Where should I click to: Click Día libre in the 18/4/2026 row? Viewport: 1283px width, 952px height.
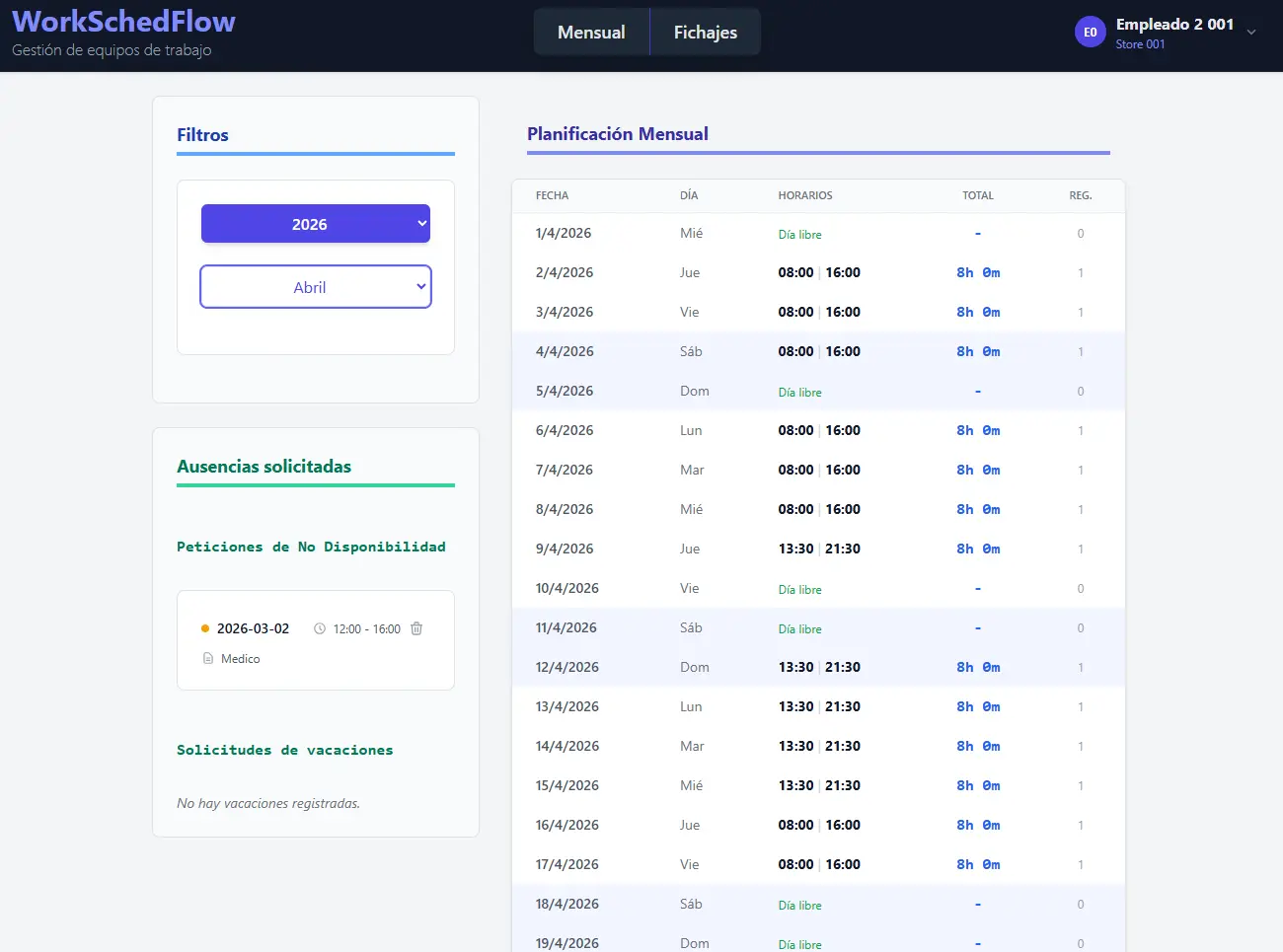tap(799, 905)
